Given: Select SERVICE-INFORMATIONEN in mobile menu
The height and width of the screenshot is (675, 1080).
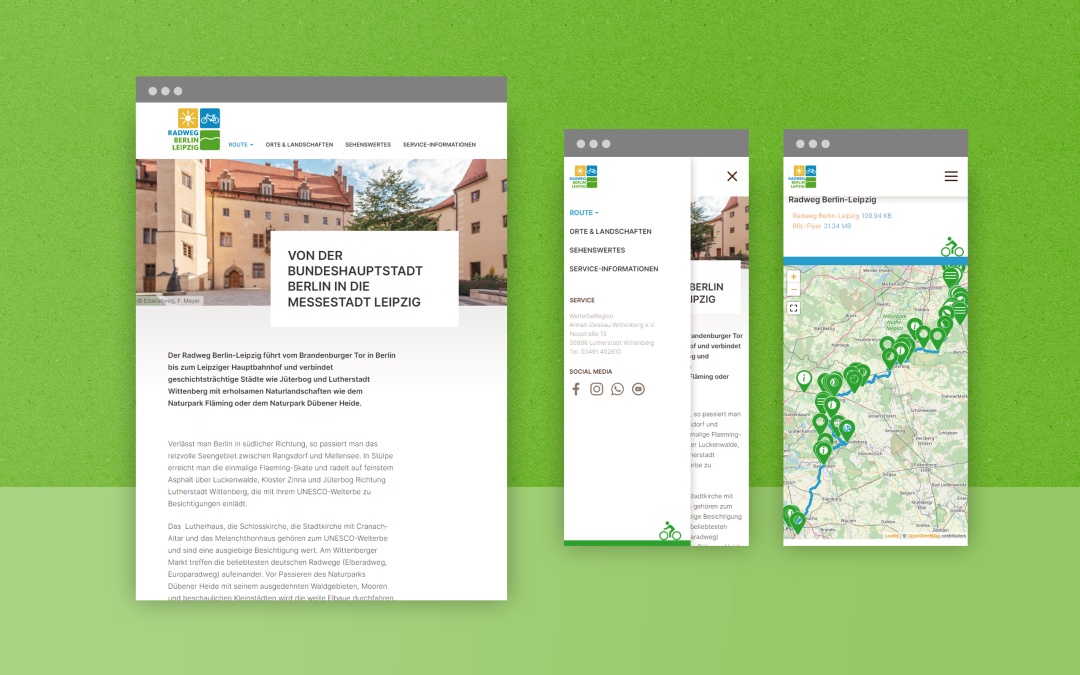Looking at the screenshot, I should pos(614,269).
